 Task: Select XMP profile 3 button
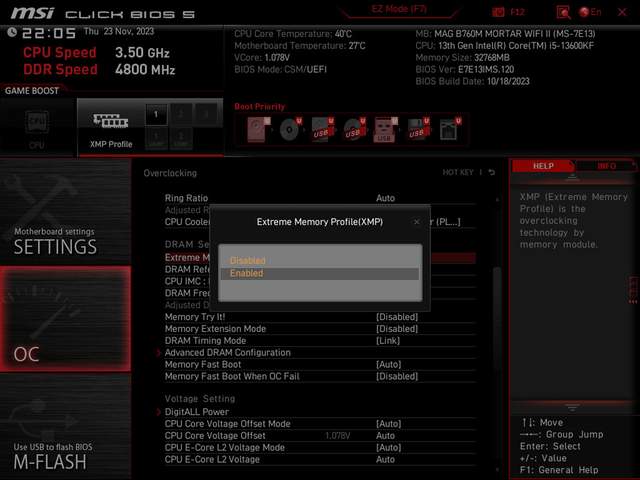coord(206,115)
